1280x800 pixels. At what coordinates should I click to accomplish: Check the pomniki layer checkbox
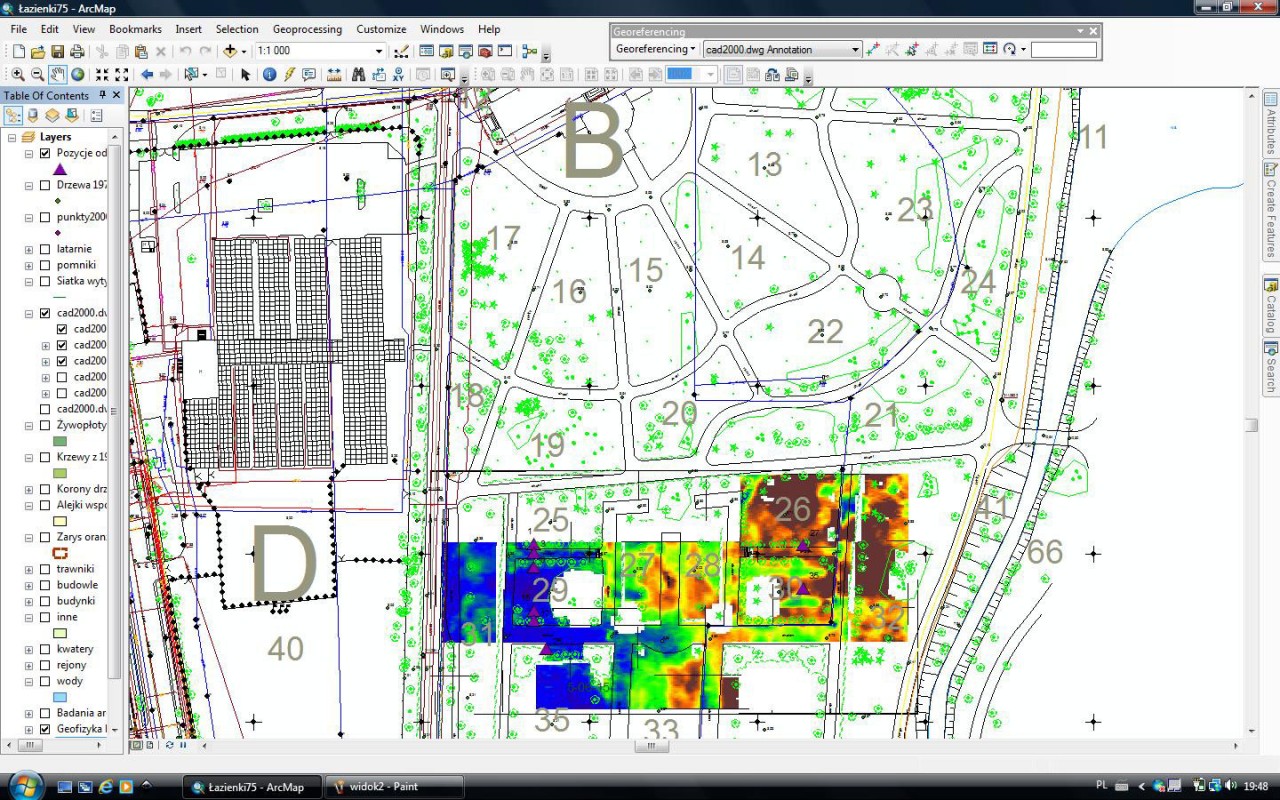point(45,265)
